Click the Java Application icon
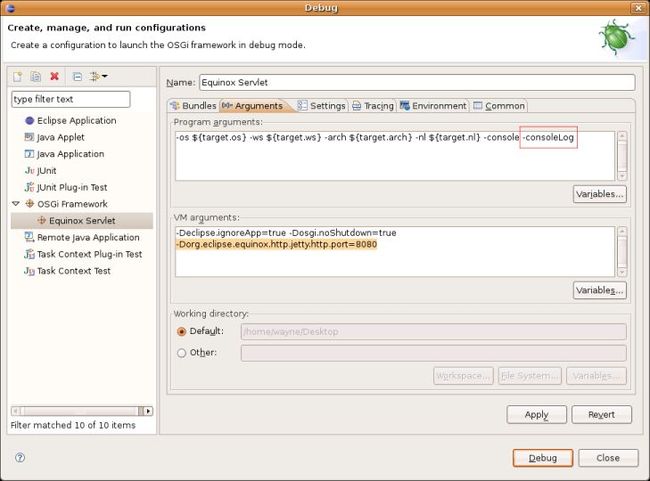The height and width of the screenshot is (481, 650). (29, 154)
